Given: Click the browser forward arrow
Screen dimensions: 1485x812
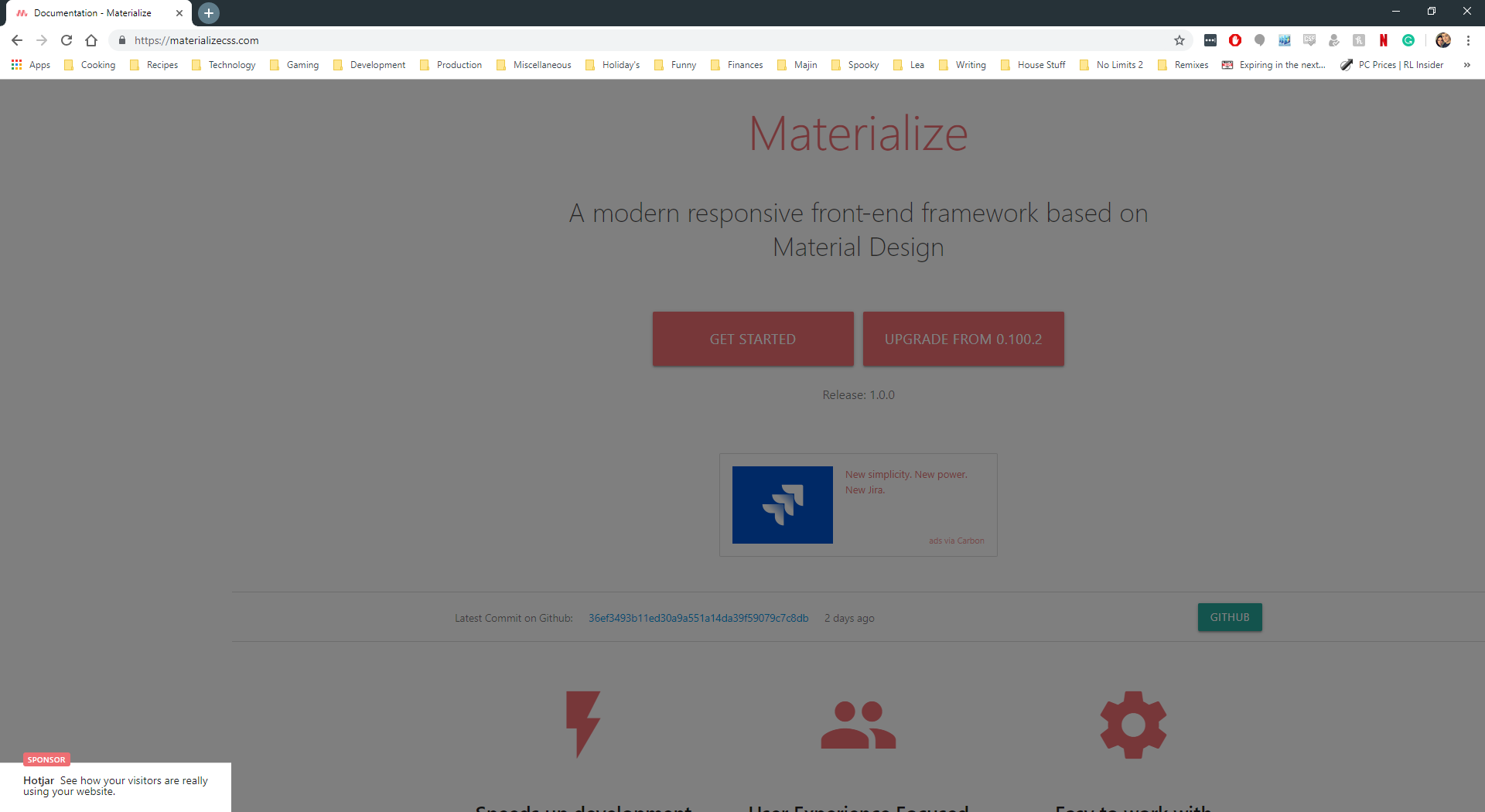Looking at the screenshot, I should coord(42,40).
